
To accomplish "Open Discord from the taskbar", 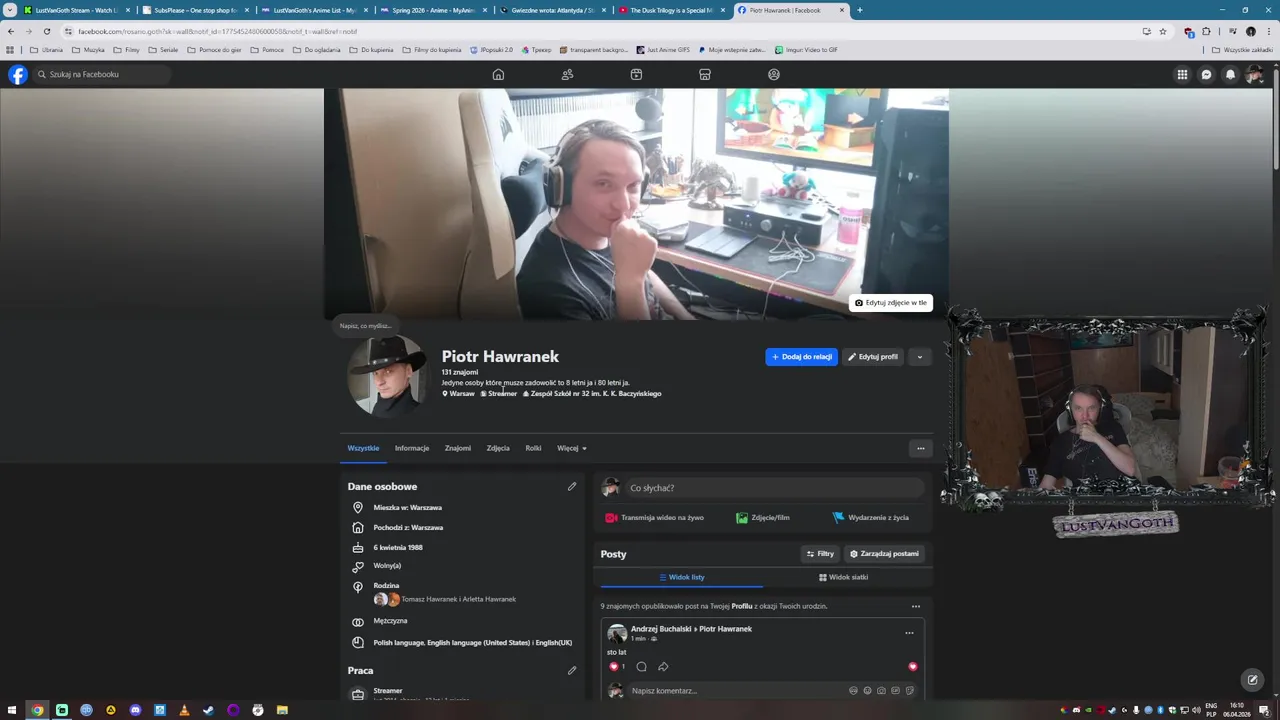I will [x=135, y=710].
